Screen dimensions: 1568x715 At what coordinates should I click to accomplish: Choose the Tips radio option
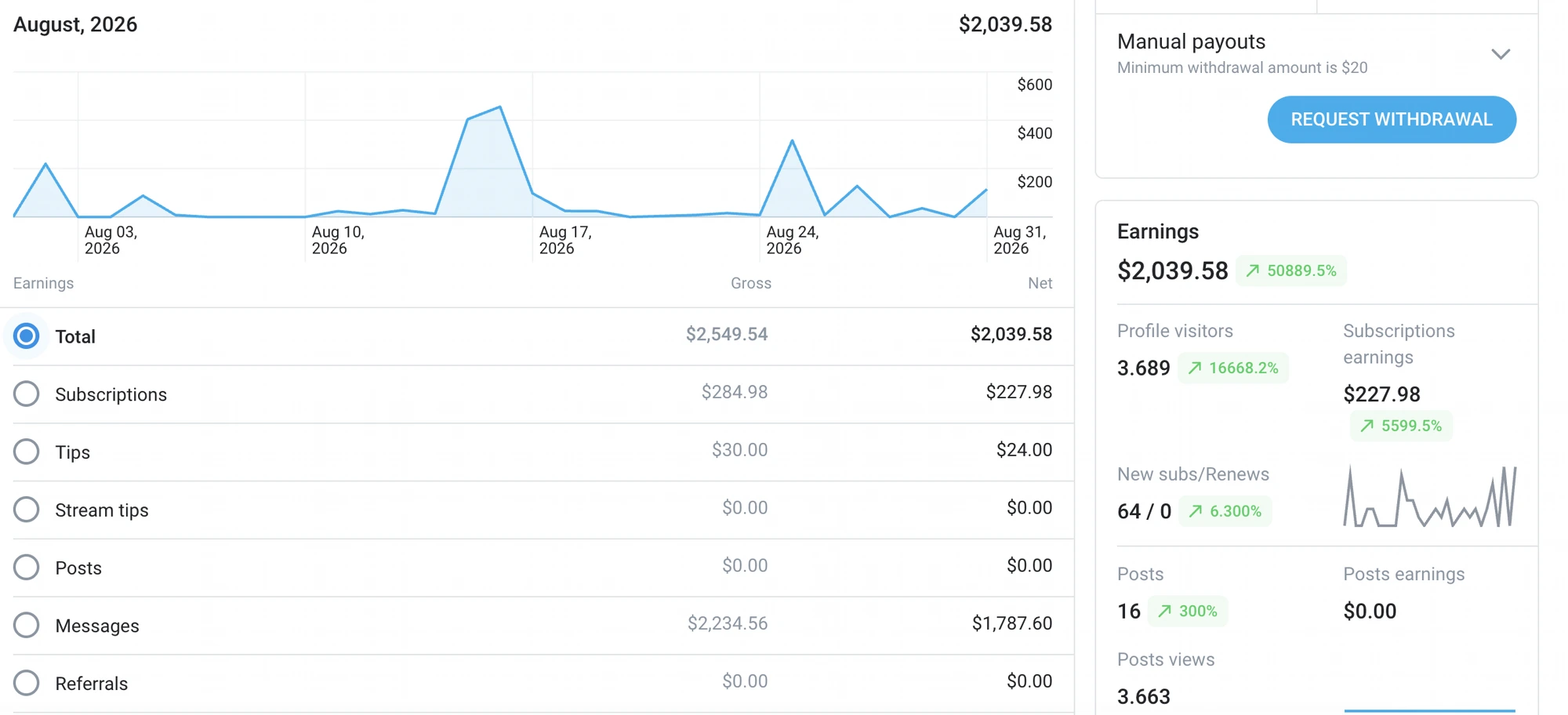[27, 452]
